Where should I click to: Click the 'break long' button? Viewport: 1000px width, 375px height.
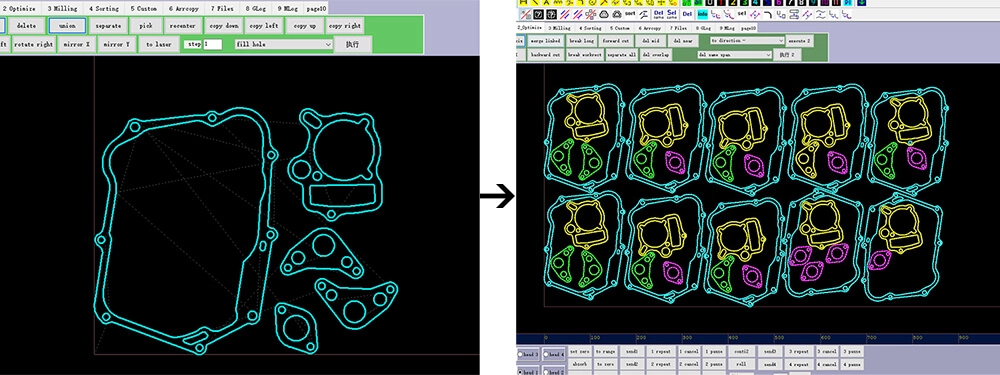click(x=581, y=41)
